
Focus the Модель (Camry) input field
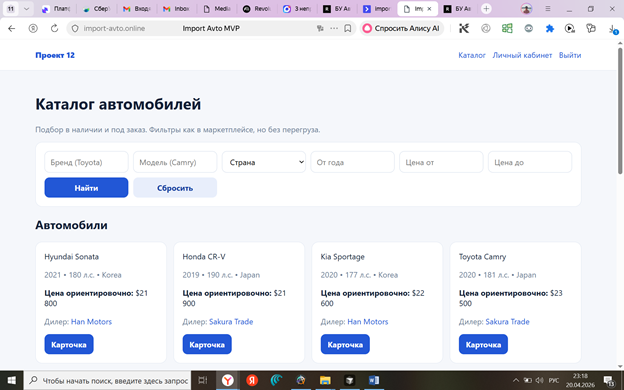(x=175, y=162)
